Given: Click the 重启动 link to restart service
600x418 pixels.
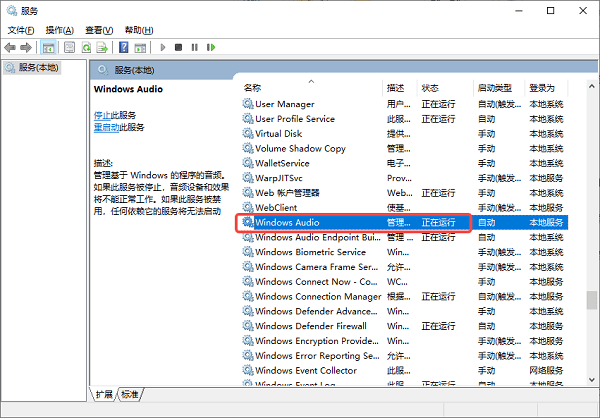Looking at the screenshot, I should click(x=105, y=127).
